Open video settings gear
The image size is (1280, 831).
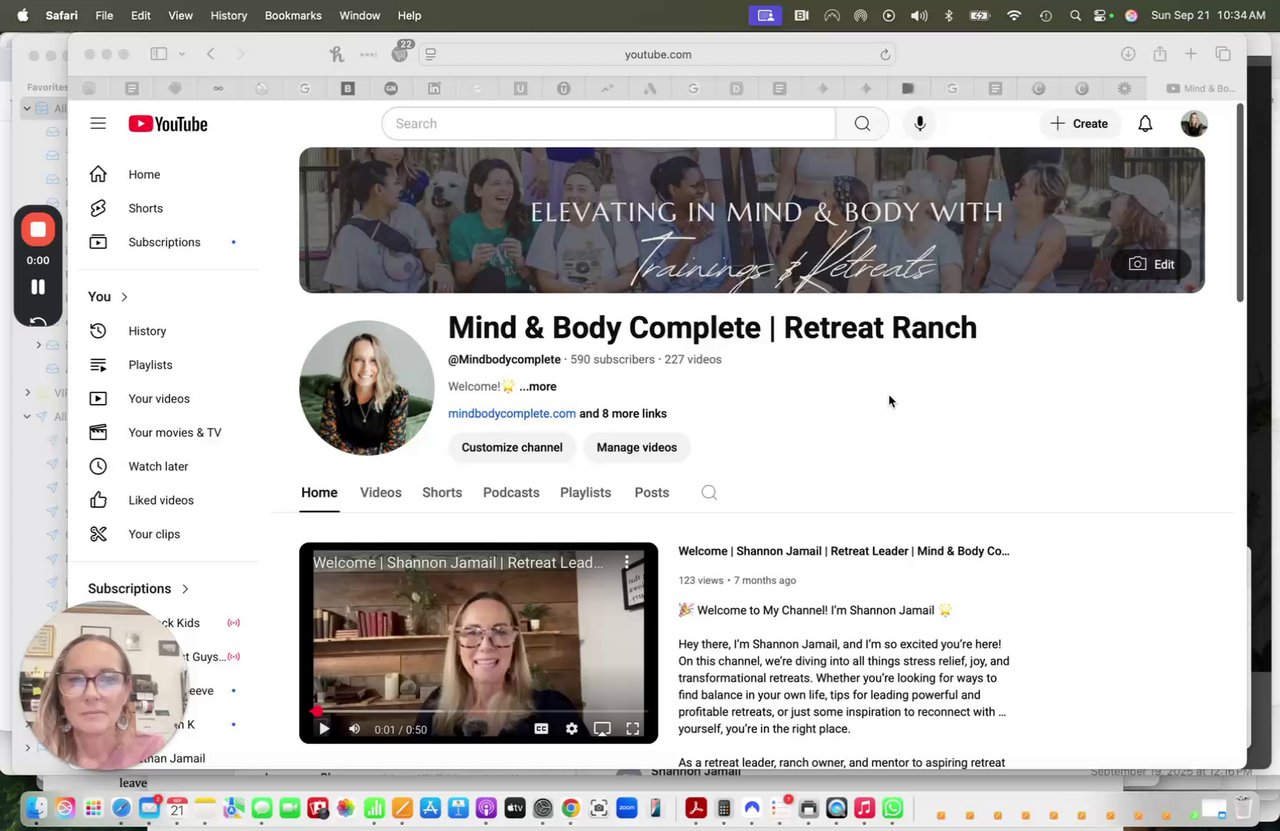coord(571,729)
